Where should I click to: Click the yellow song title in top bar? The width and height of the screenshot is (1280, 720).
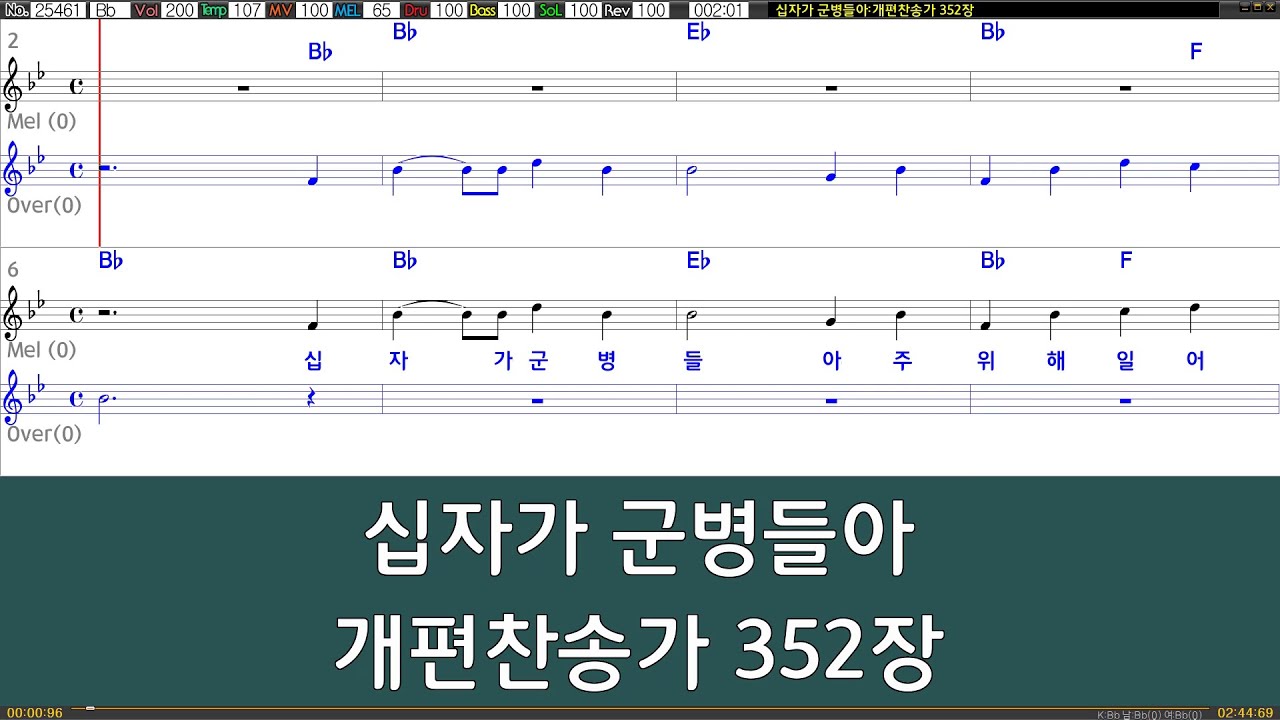(x=875, y=10)
